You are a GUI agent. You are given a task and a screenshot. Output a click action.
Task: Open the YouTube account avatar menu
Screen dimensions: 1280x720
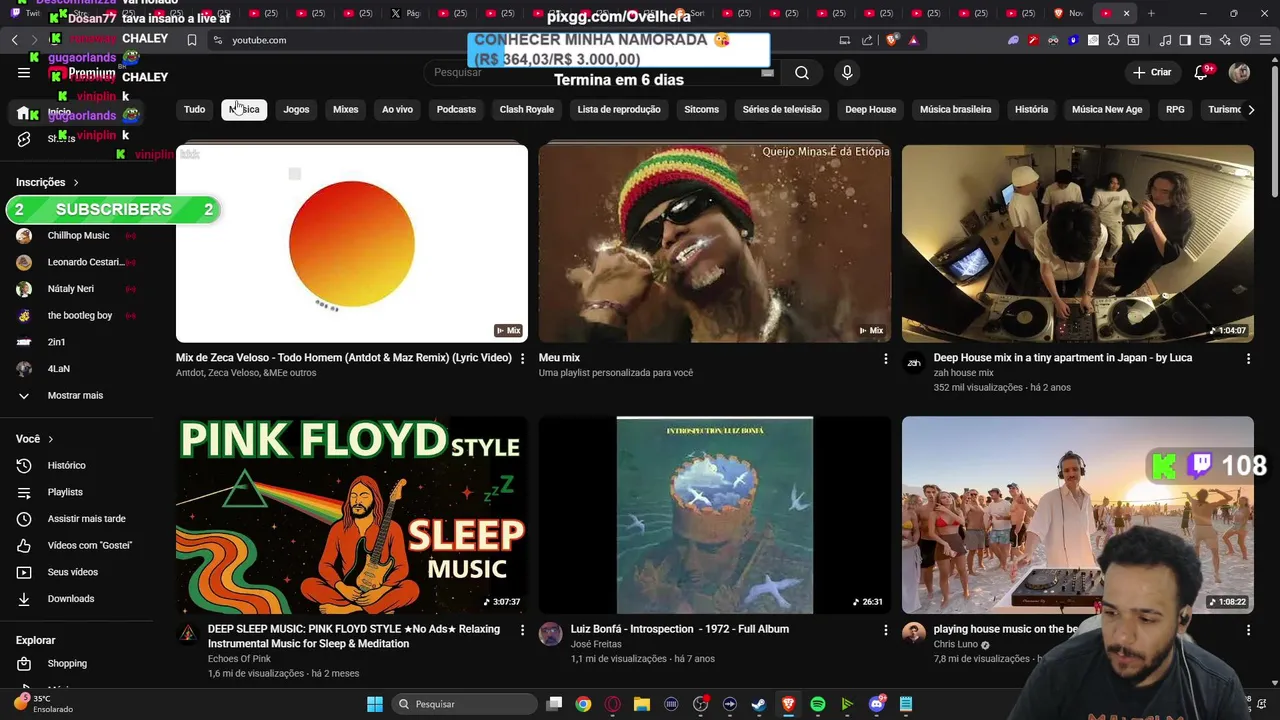point(1239,73)
